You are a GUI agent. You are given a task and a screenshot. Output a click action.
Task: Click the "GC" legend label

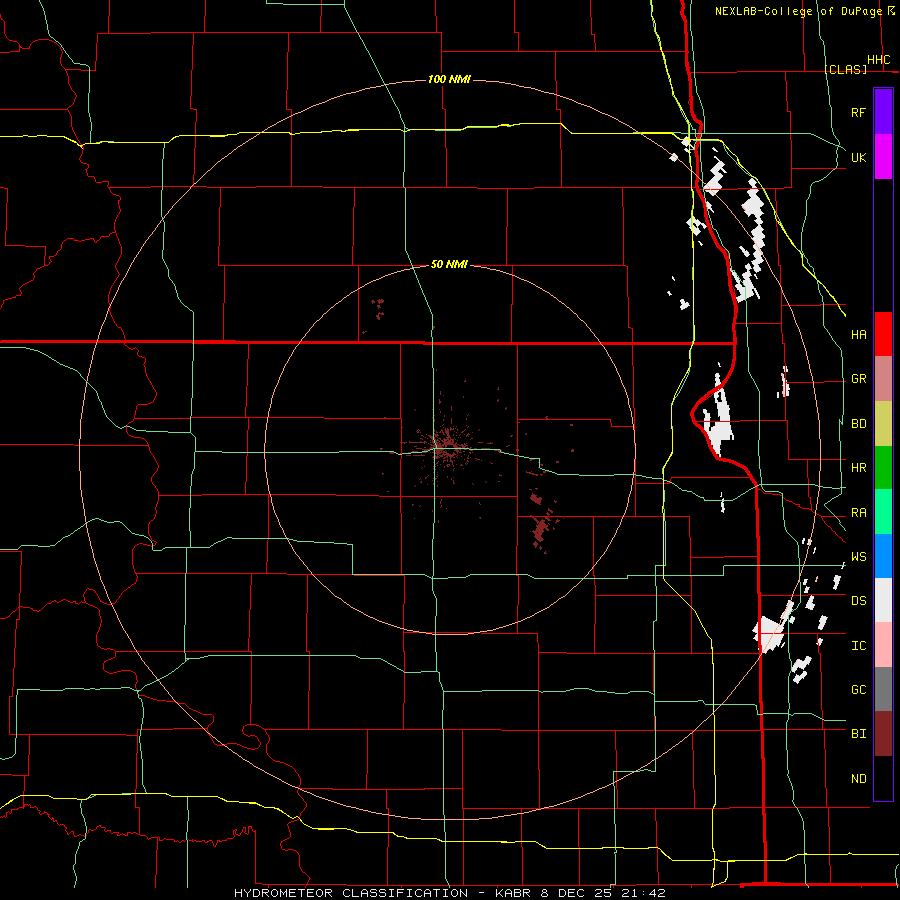pos(858,690)
